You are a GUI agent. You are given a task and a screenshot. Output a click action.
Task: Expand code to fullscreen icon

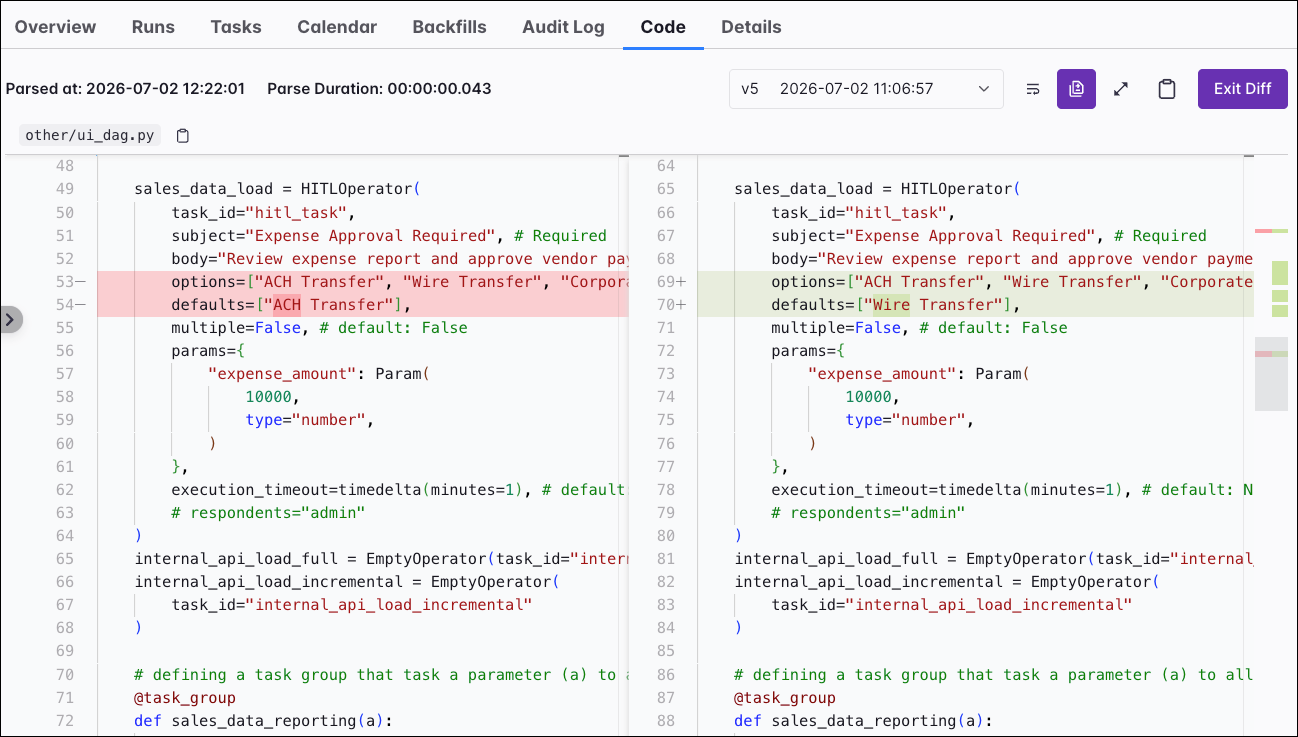click(1121, 89)
